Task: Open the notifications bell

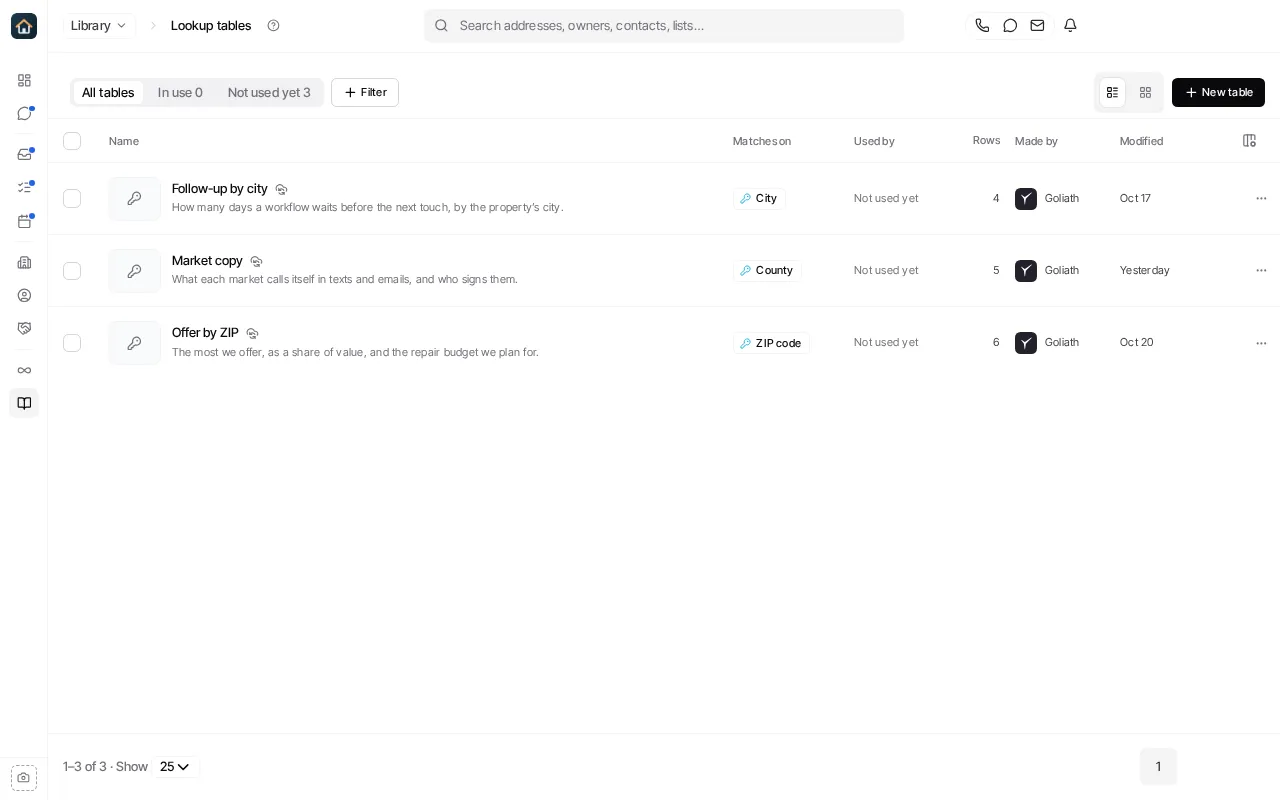Action: 1070,25
